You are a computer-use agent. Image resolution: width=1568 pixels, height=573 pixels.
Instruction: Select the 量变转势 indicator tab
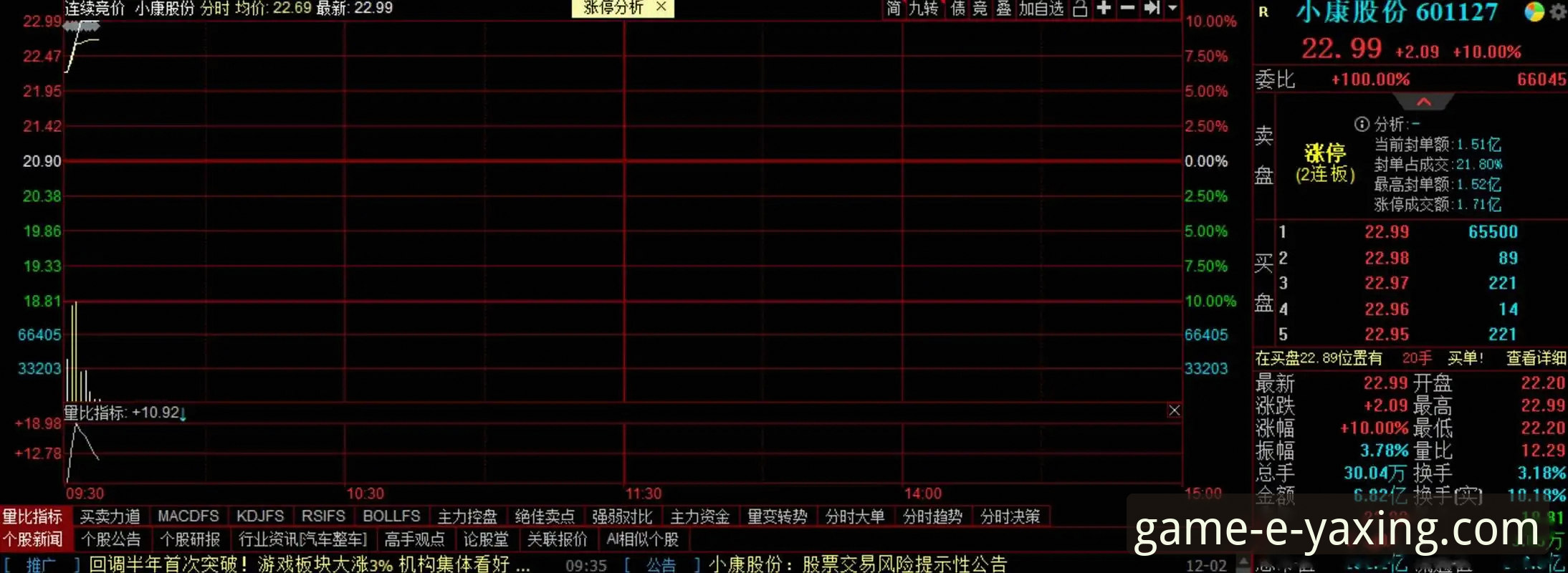(x=777, y=516)
